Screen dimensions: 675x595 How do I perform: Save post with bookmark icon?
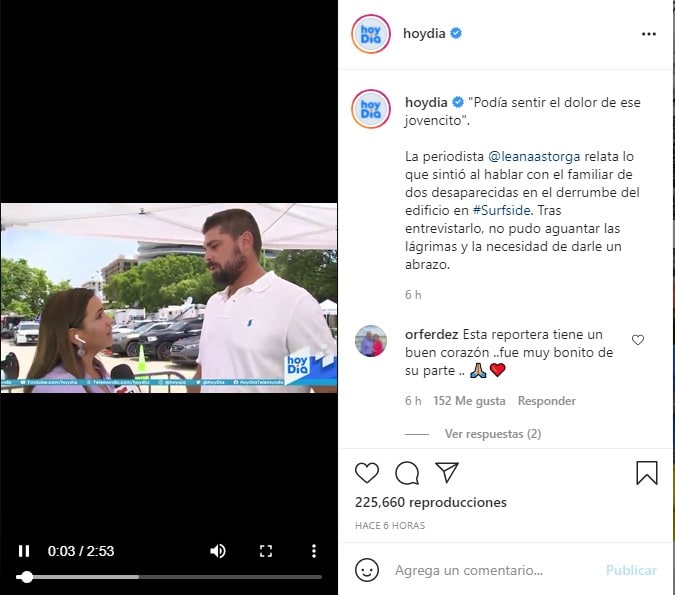[x=647, y=473]
